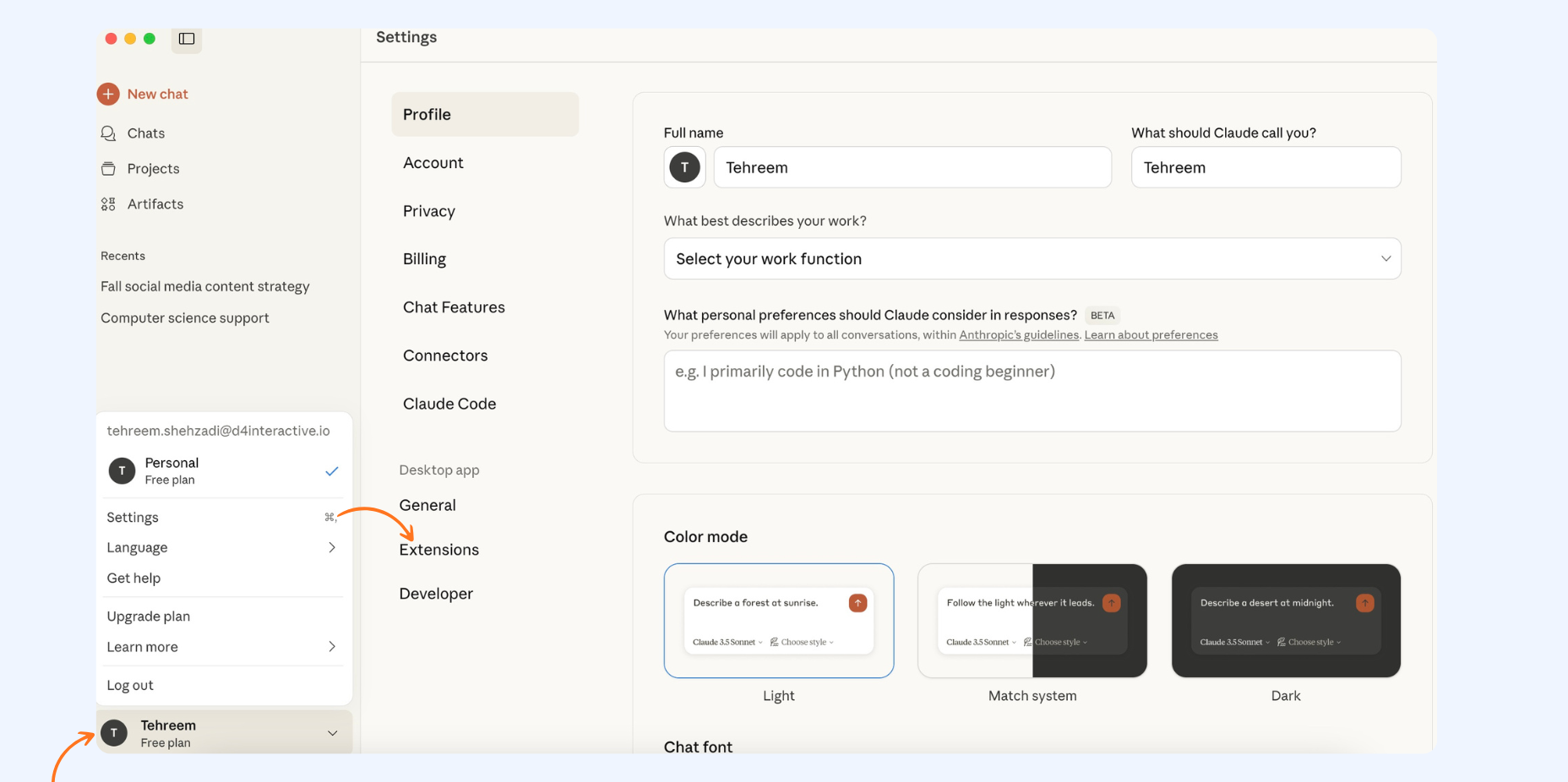The height and width of the screenshot is (782, 1568).
Task: Click the account email tehreem.shehzadi@d4interactive.io
Action: click(219, 431)
